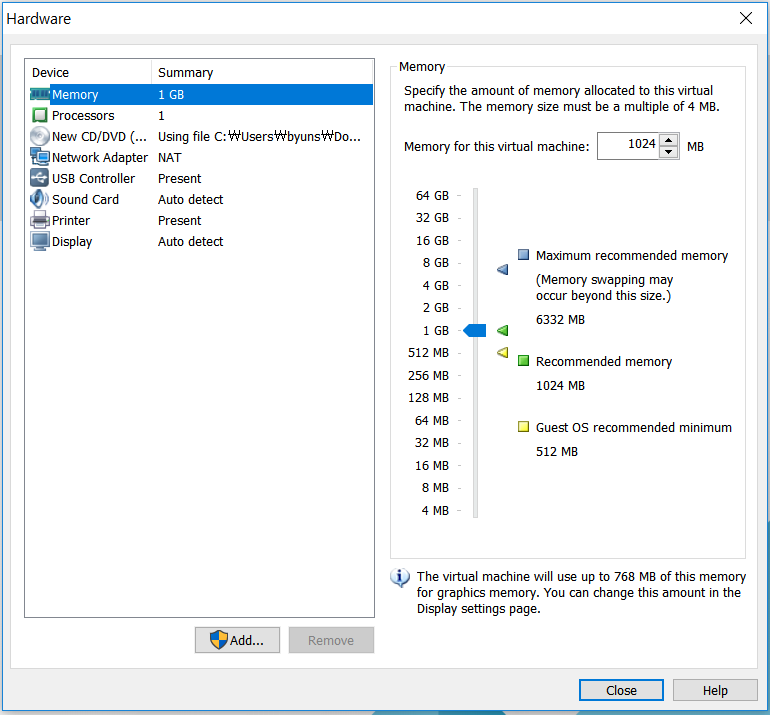
Task: Click the 64 MB slider scale label
Action: tap(432, 420)
